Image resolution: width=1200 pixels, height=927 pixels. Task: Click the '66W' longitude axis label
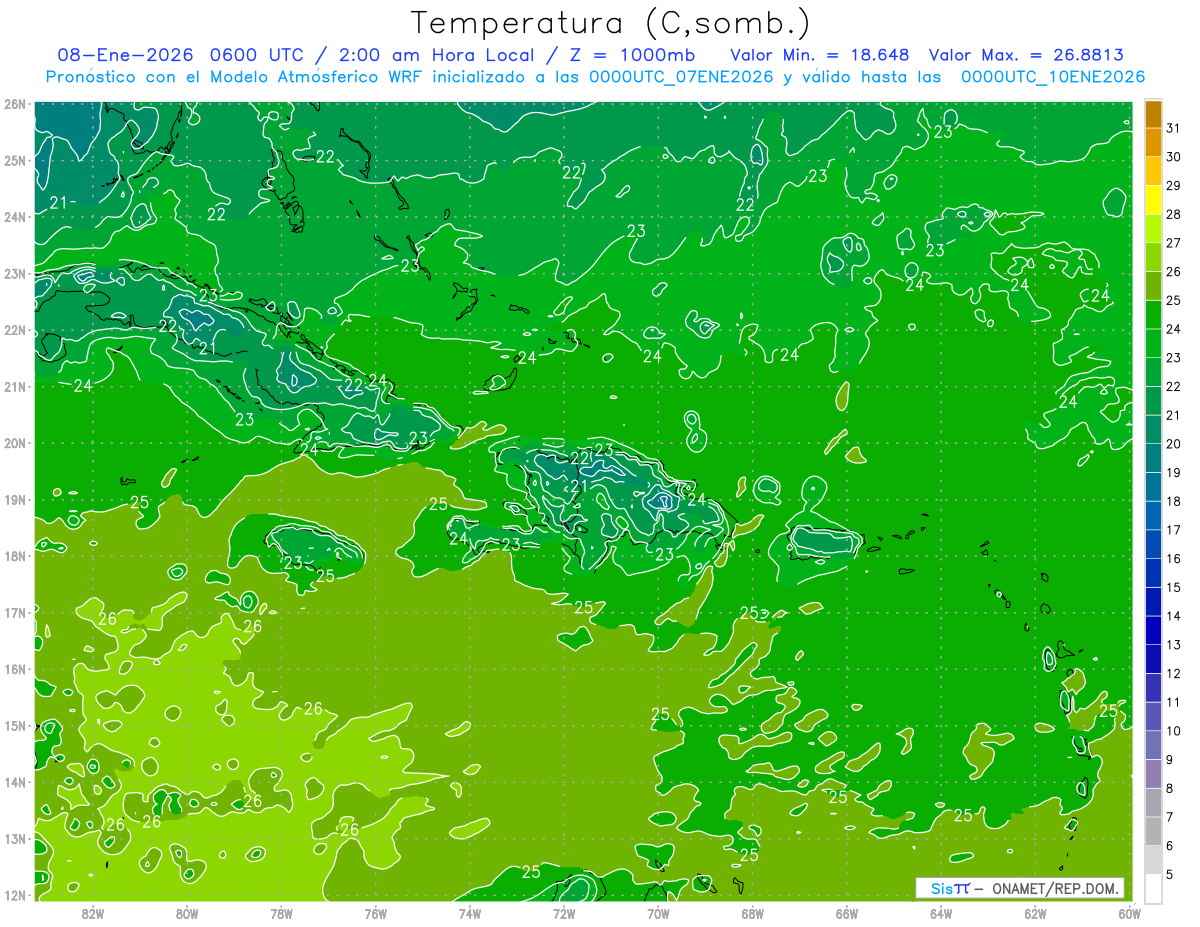[847, 912]
